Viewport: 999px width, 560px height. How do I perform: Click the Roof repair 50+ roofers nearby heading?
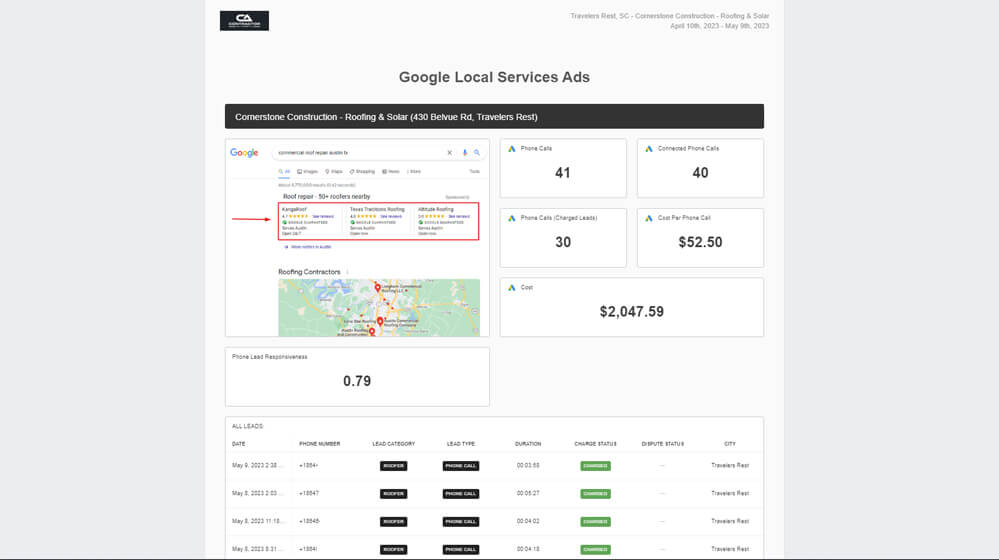(x=326, y=197)
